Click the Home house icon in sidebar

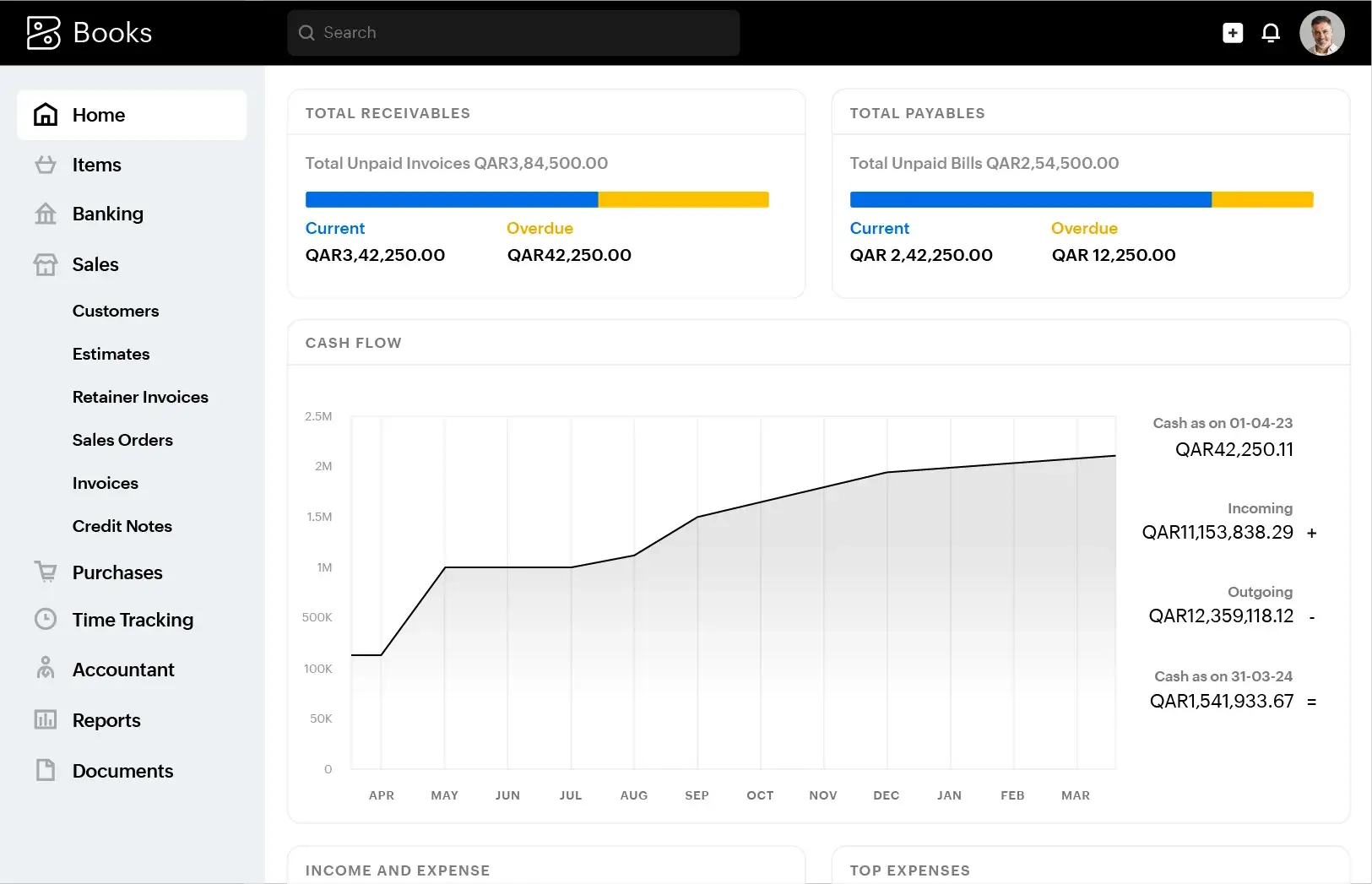[x=45, y=114]
